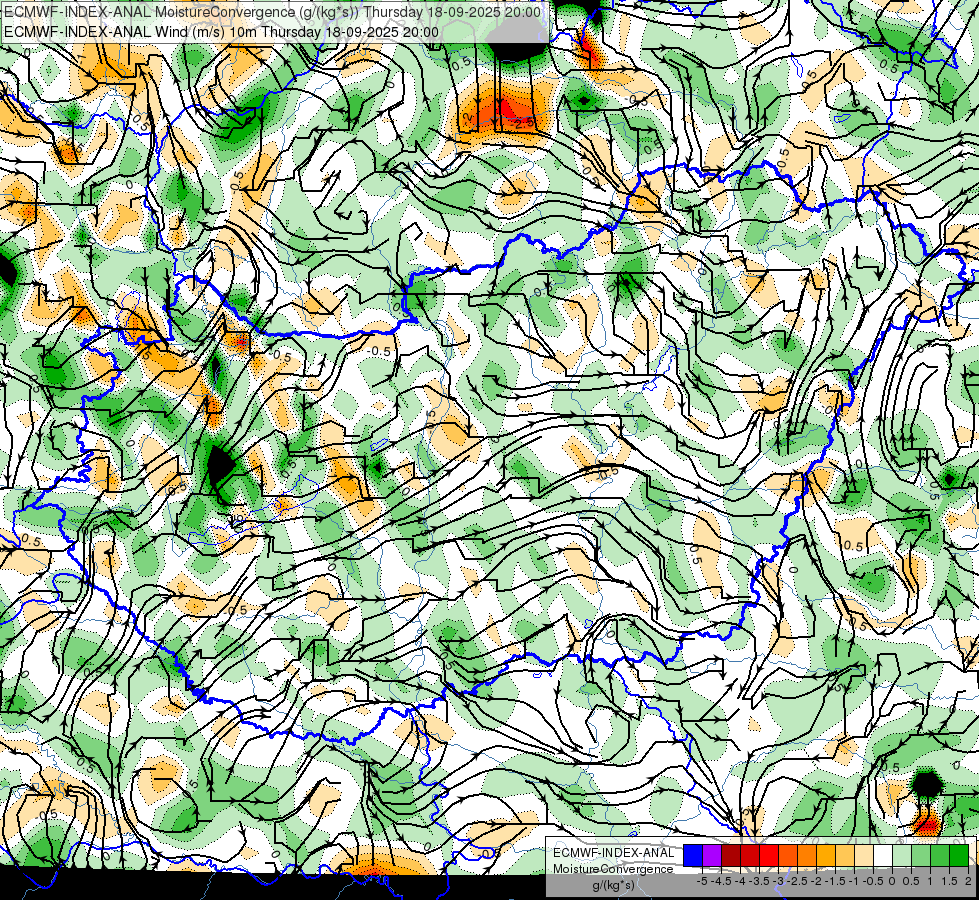The height and width of the screenshot is (900, 979).
Task: Click the 'MoistureConvergence' label in the legend
Action: click(x=613, y=869)
